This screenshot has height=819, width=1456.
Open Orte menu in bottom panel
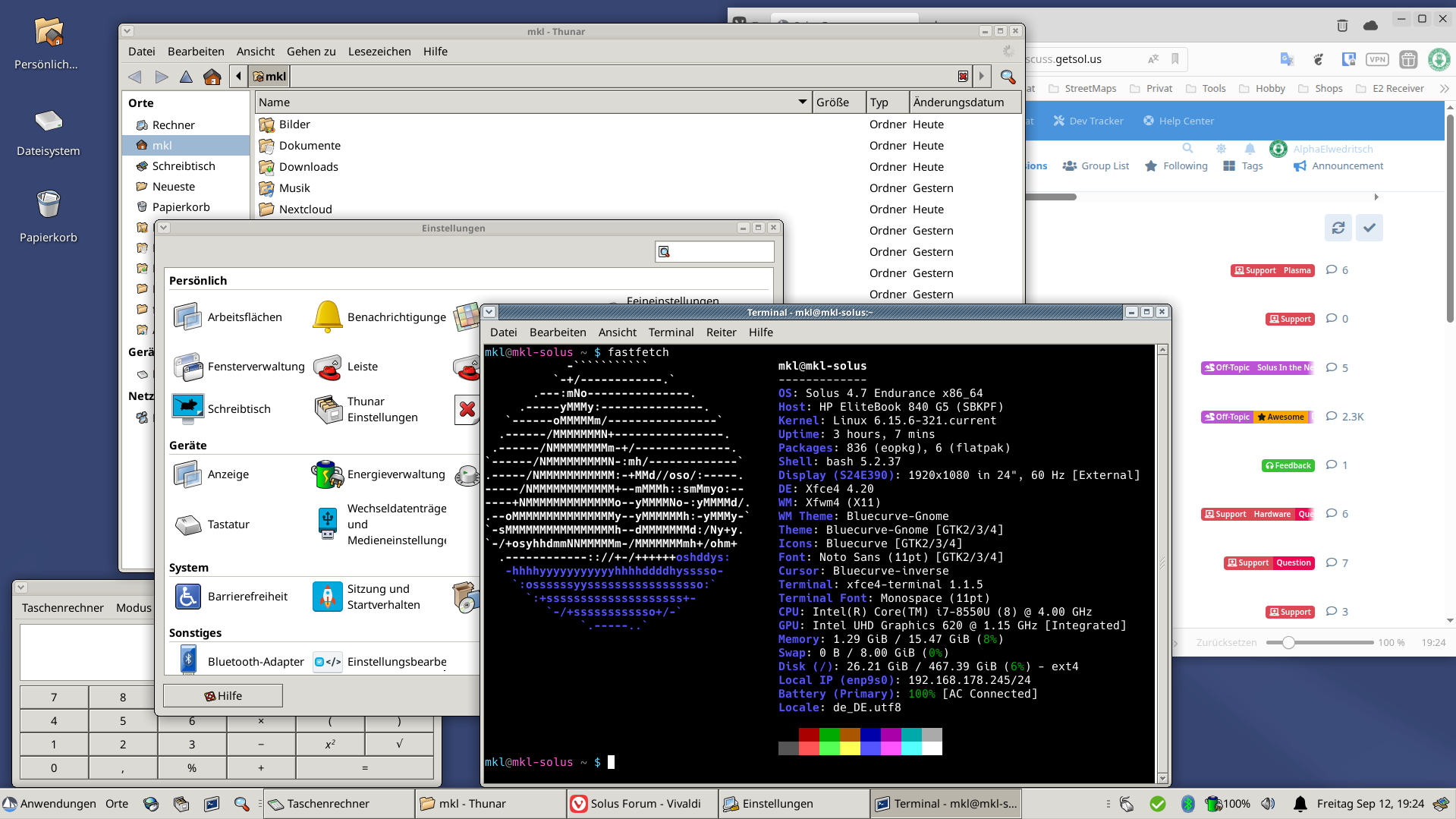117,804
